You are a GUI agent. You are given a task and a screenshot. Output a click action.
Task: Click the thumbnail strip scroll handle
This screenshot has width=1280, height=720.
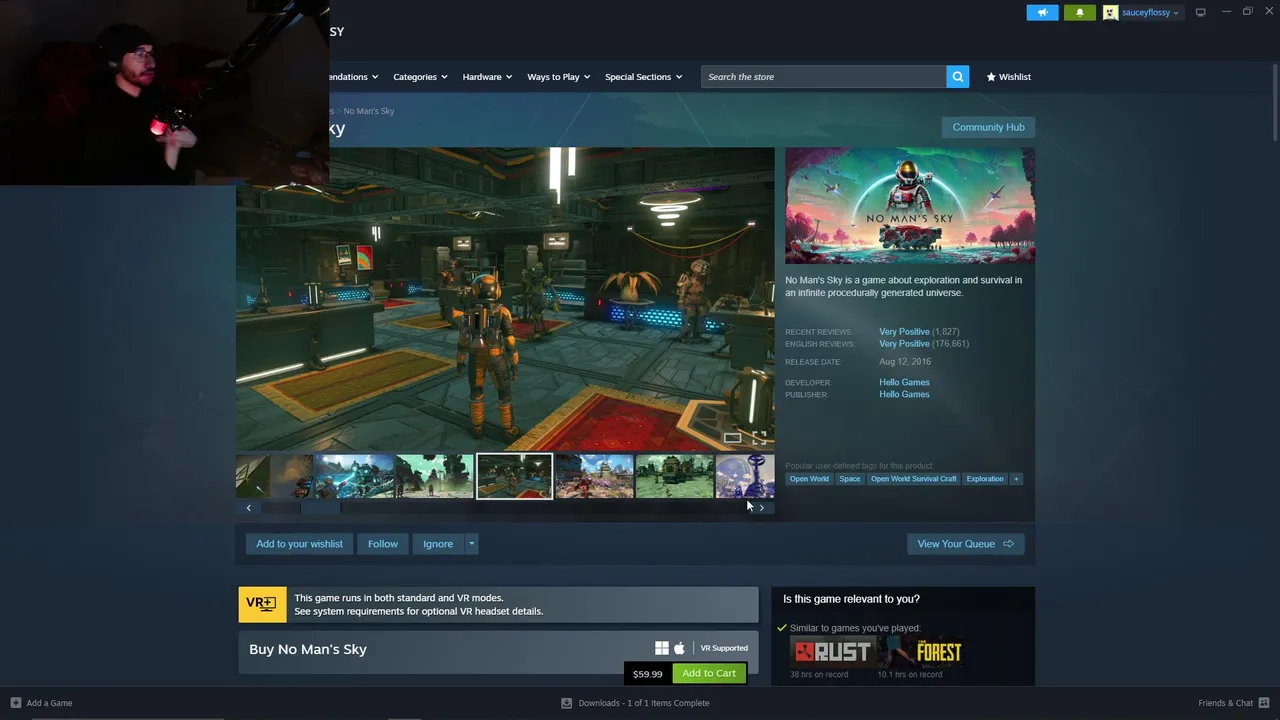[x=320, y=508]
